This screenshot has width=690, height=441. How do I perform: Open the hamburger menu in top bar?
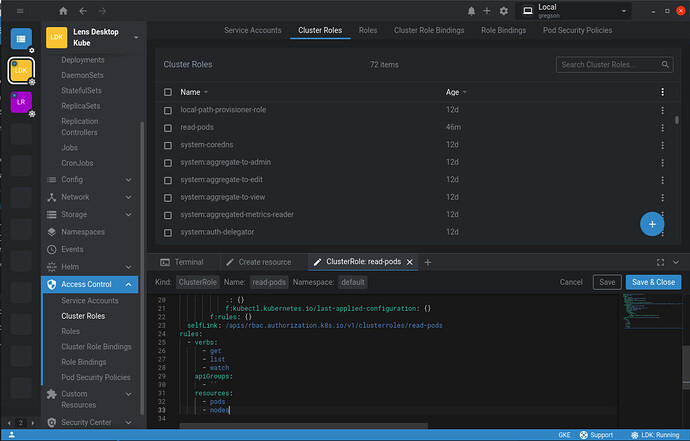pyautogui.click(x=21, y=11)
